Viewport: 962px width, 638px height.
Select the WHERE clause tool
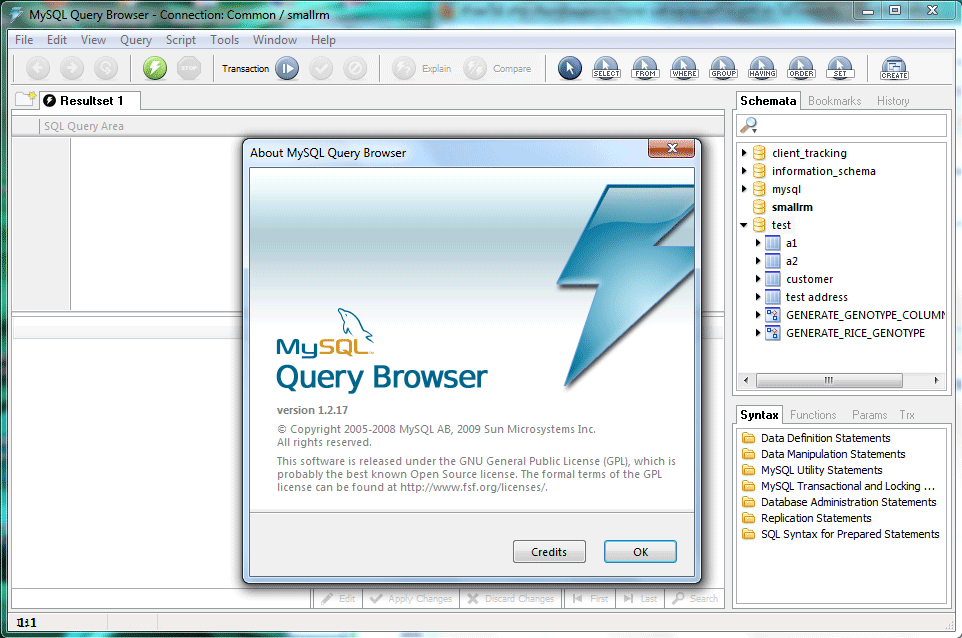(x=684, y=68)
